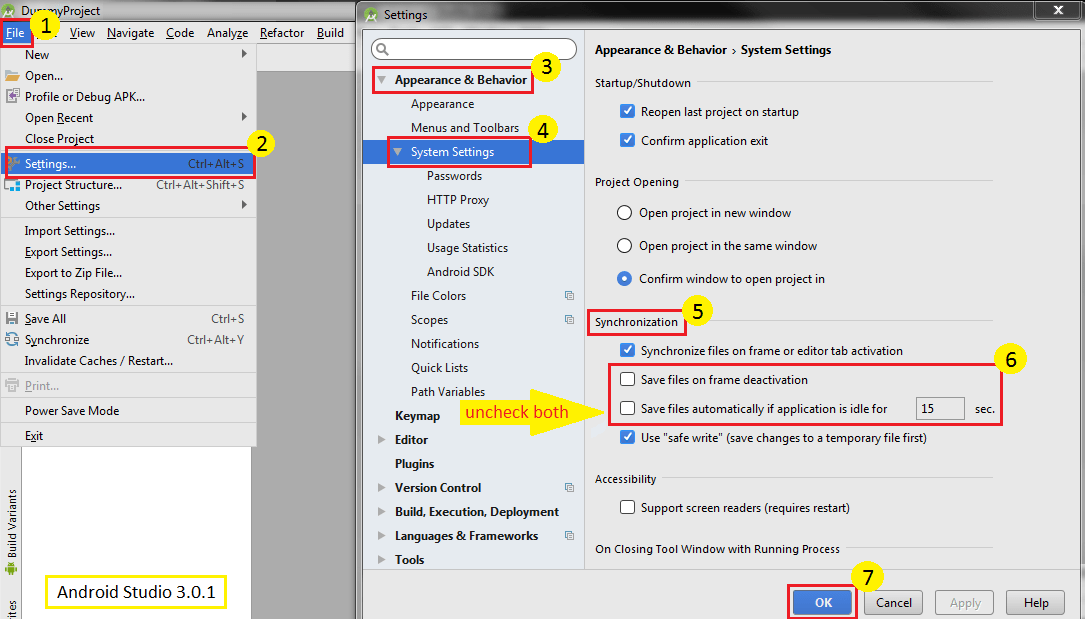
Task: Open the File menu
Action: [15, 33]
